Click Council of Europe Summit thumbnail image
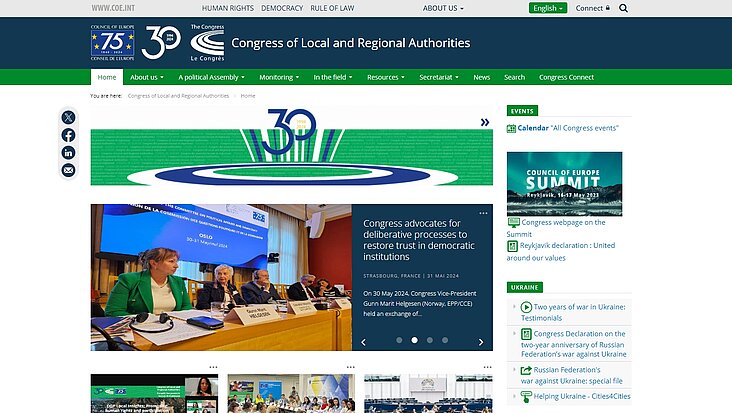The image size is (732, 413). point(564,184)
